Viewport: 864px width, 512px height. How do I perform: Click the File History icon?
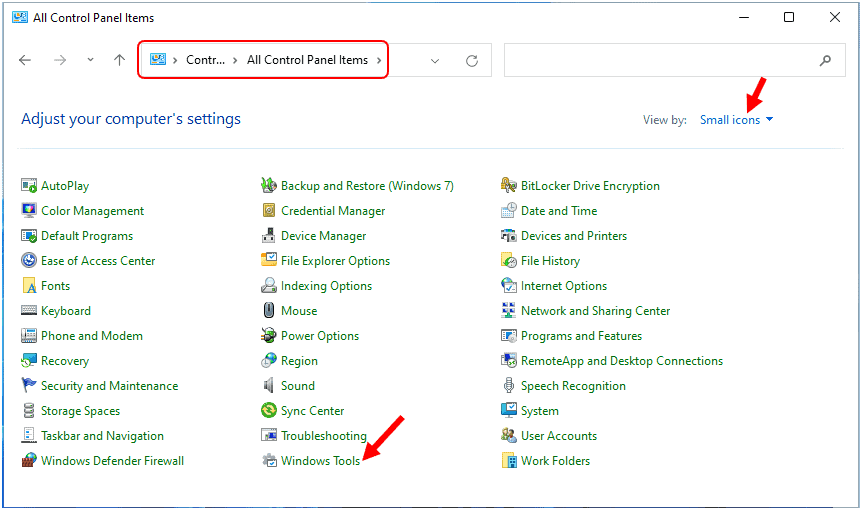pos(509,261)
